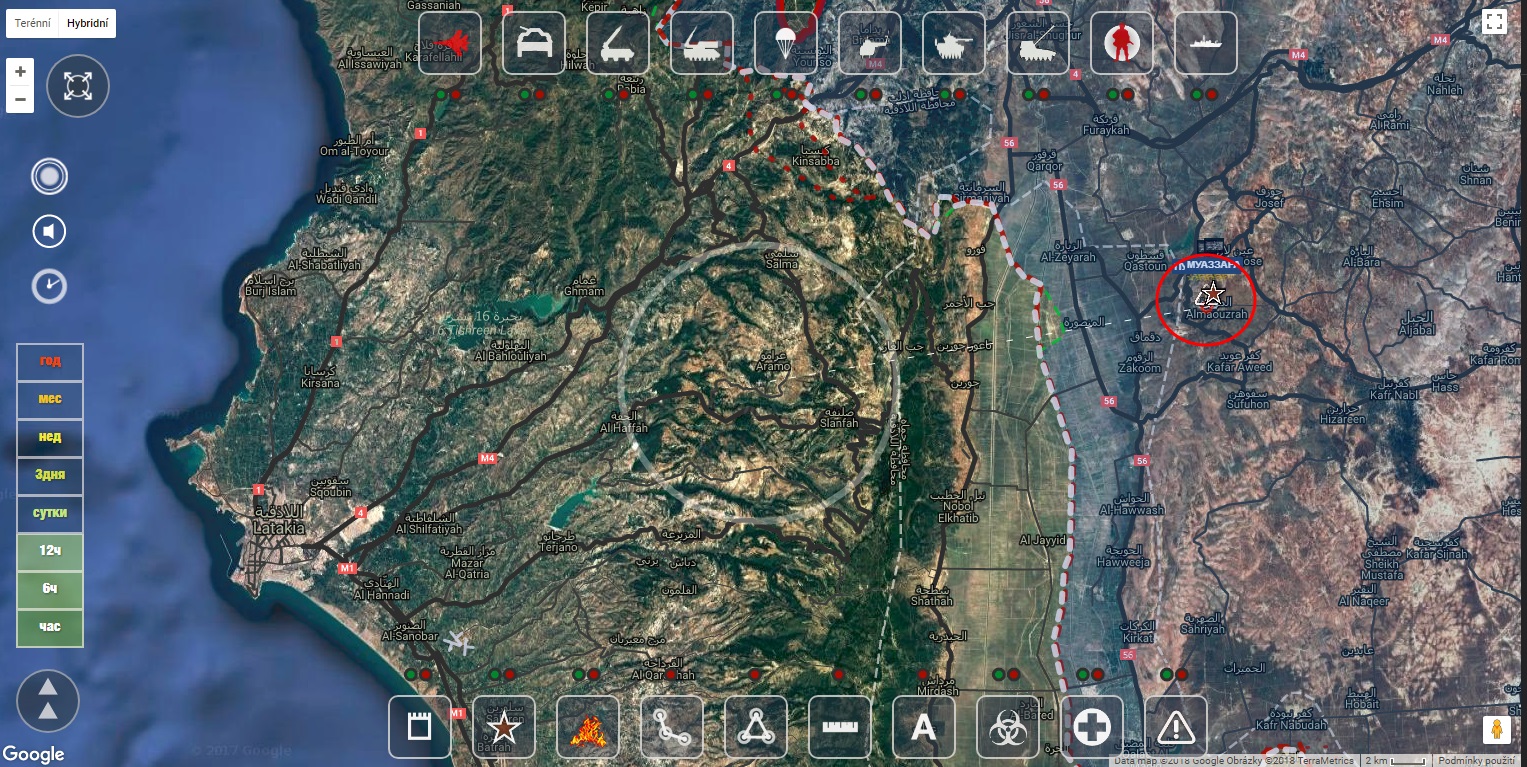Enter fullscreen map view
Image resolution: width=1527 pixels, height=767 pixels.
tap(1494, 23)
